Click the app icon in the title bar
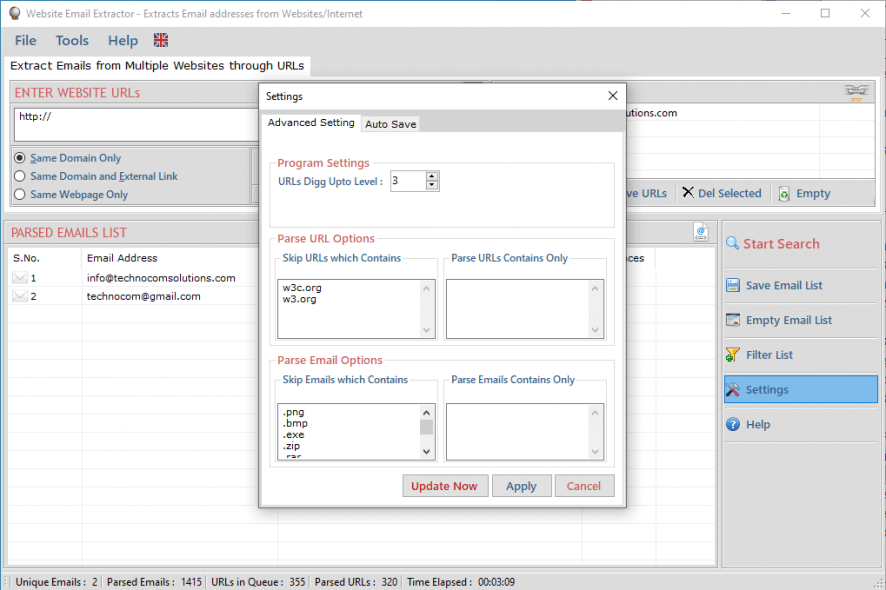The height and width of the screenshot is (590, 886). point(15,13)
